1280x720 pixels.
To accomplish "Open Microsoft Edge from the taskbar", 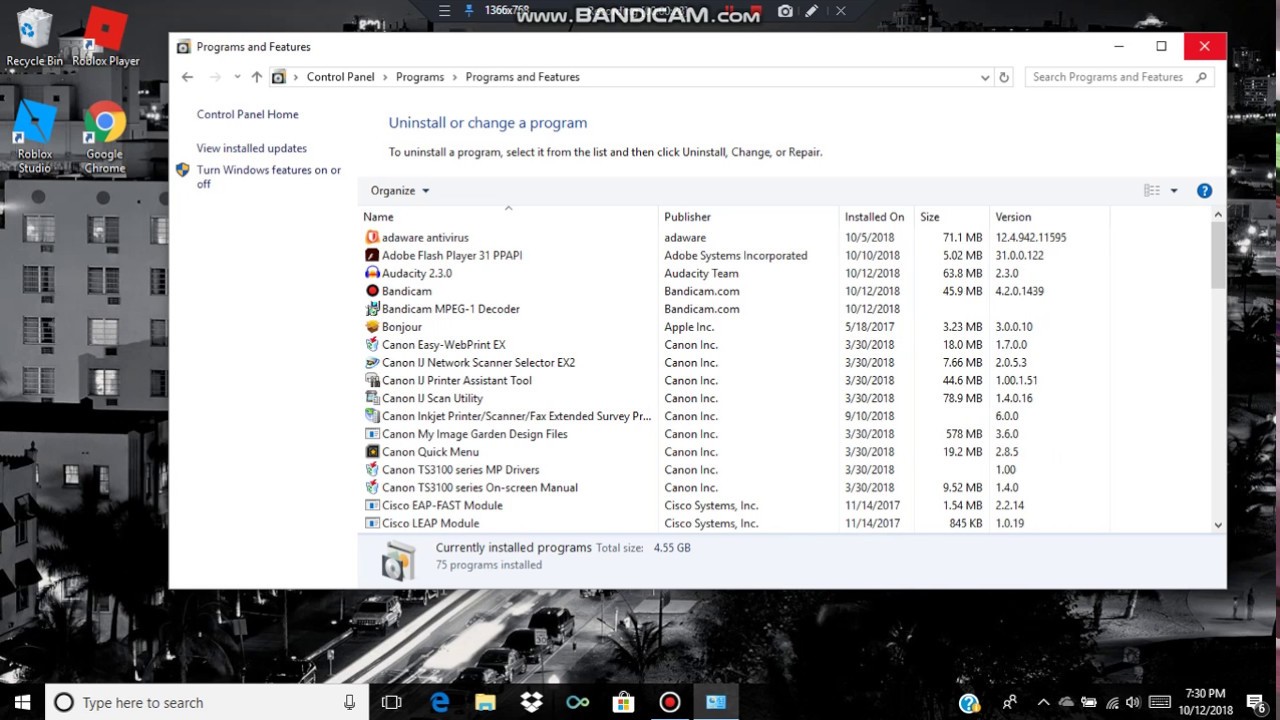I will point(440,702).
